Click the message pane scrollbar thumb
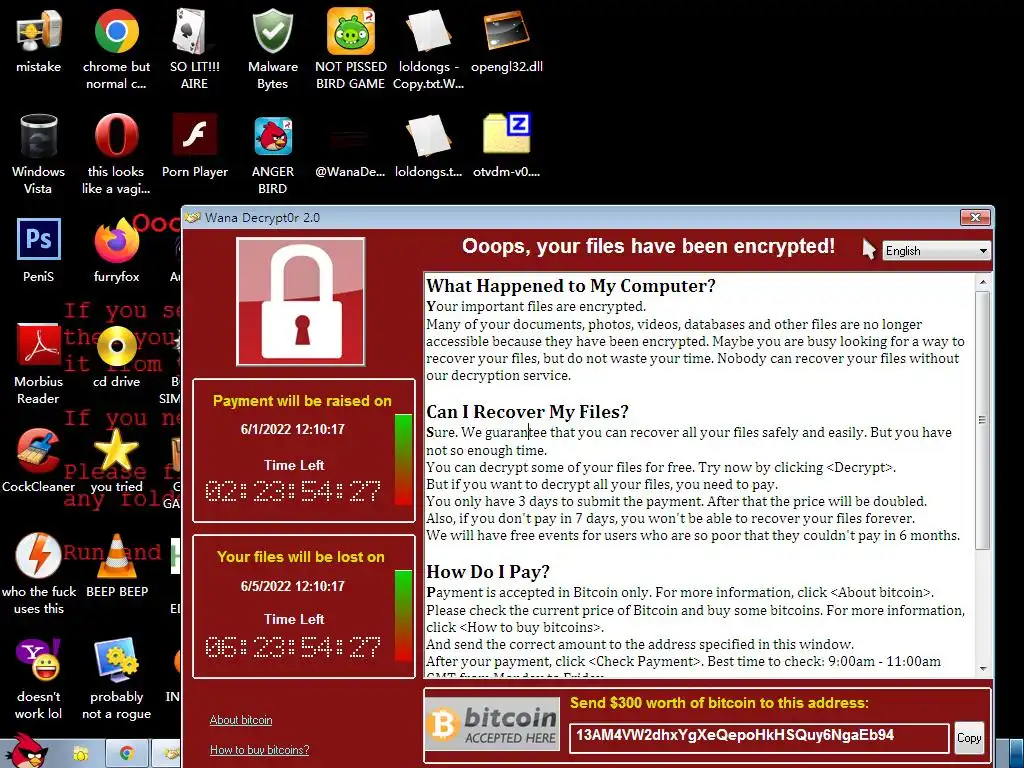1024x768 pixels. pos(983,419)
